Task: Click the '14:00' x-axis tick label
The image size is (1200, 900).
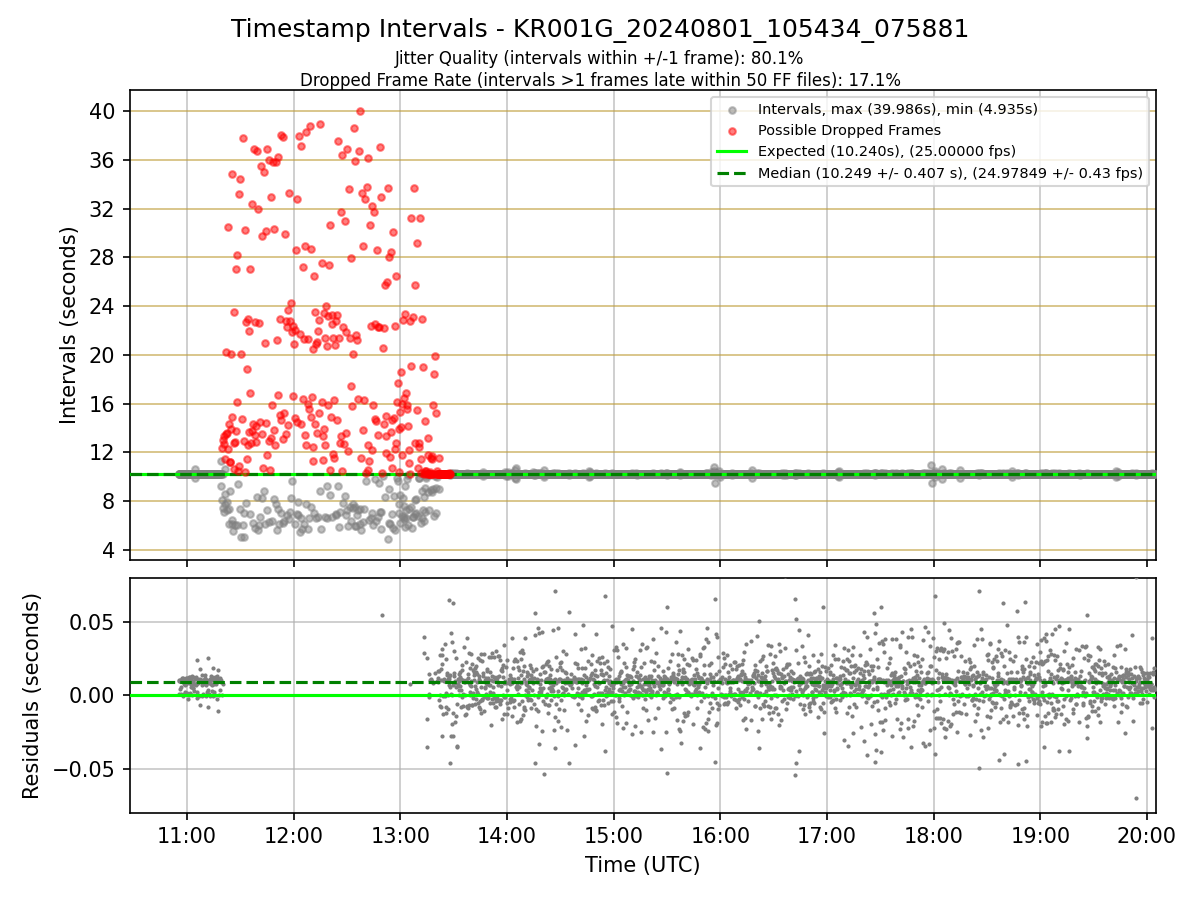Action: (507, 833)
